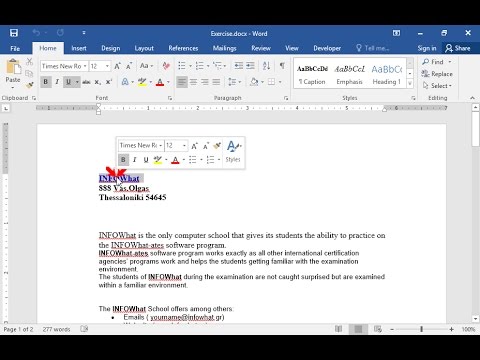Open the ribbon font name dropdown
Viewport: 480px width, 360px height.
coord(85,66)
